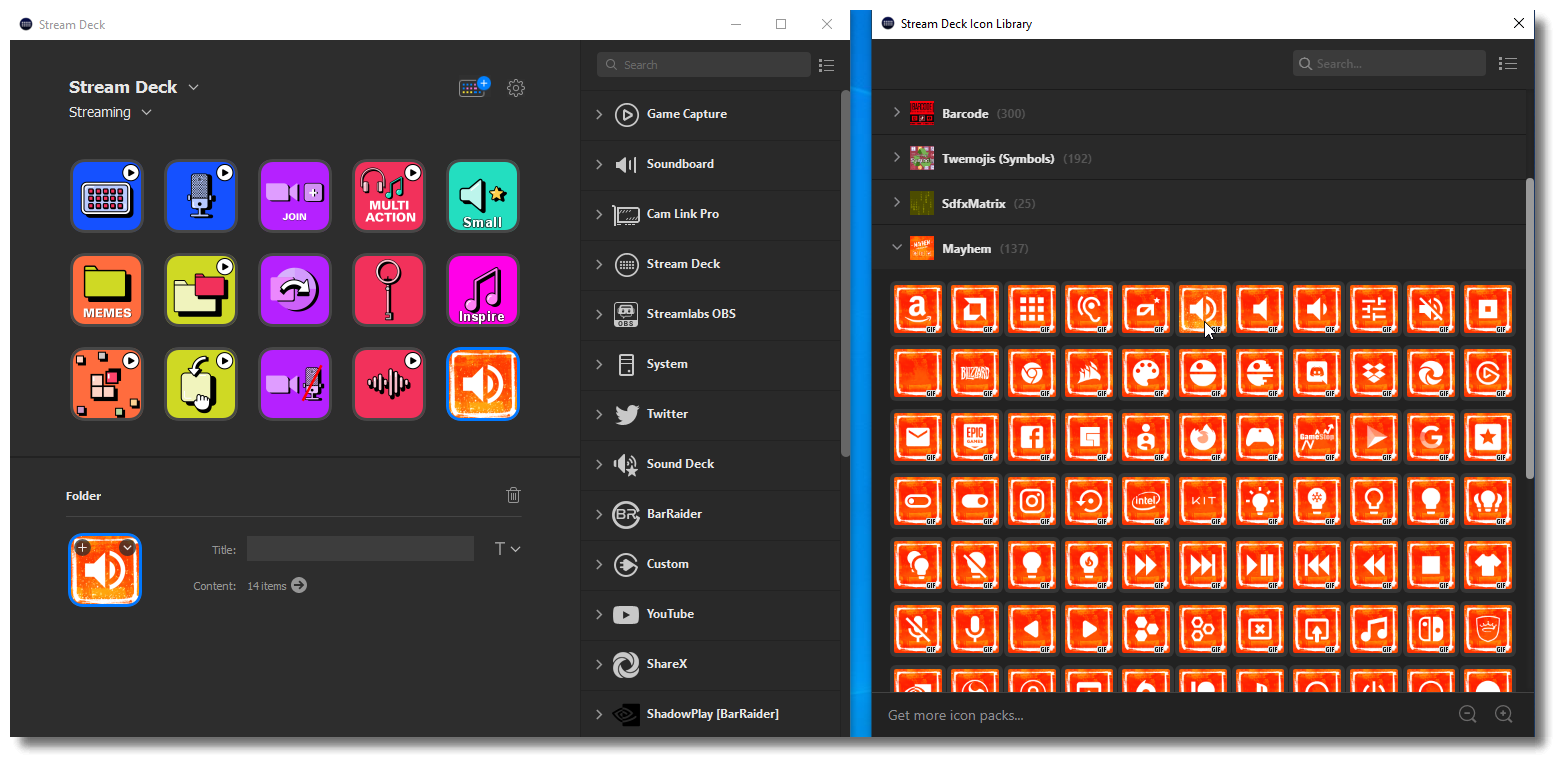Select the Epic Games icon in Mayhem pack
Image resolution: width=1555 pixels, height=757 pixels.
[x=974, y=438]
